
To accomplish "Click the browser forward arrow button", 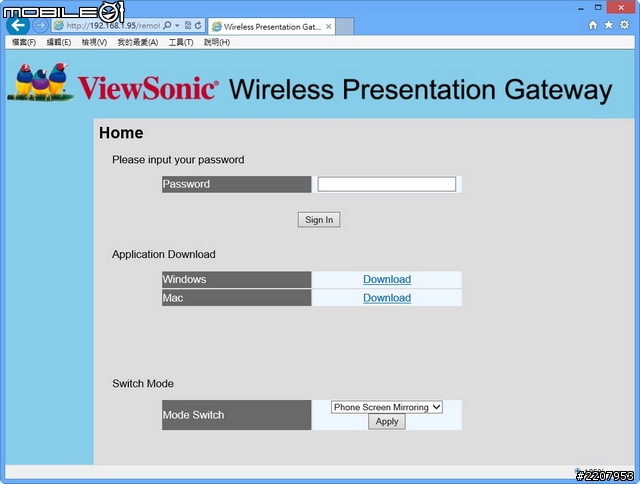I will (40, 26).
